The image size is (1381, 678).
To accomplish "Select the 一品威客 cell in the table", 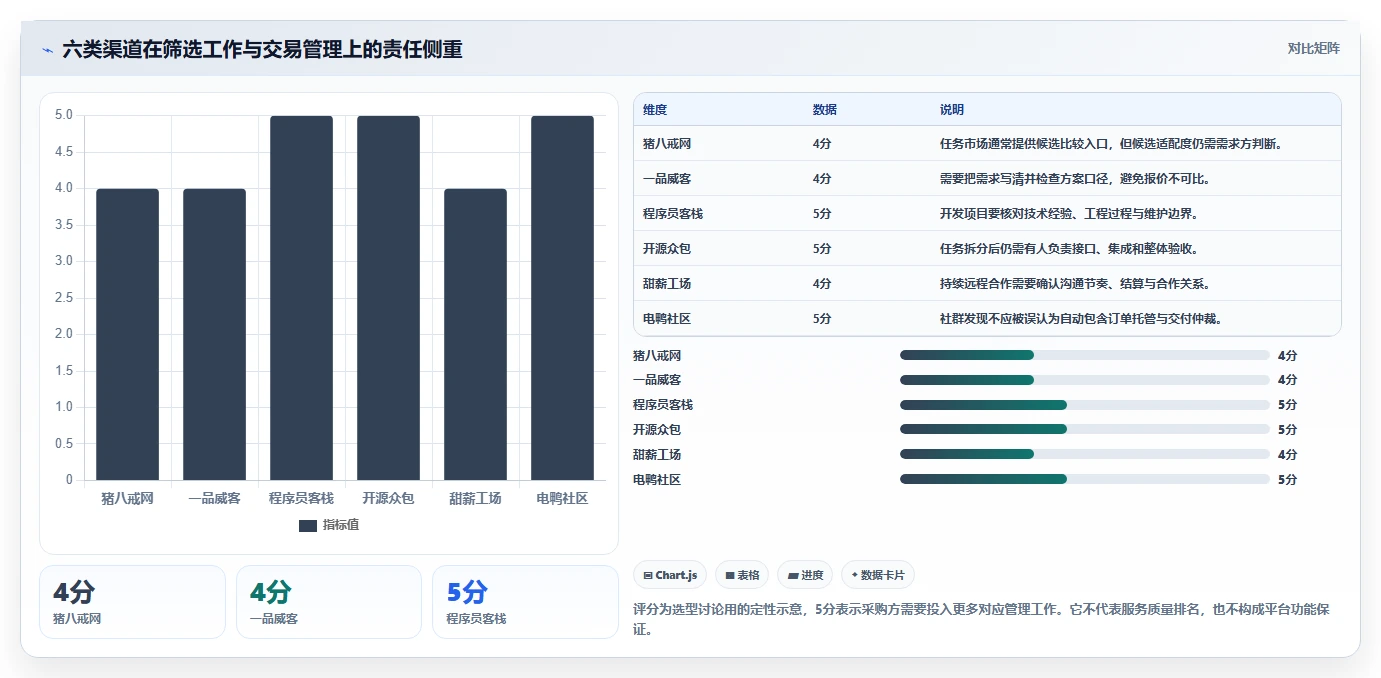I will (667, 179).
